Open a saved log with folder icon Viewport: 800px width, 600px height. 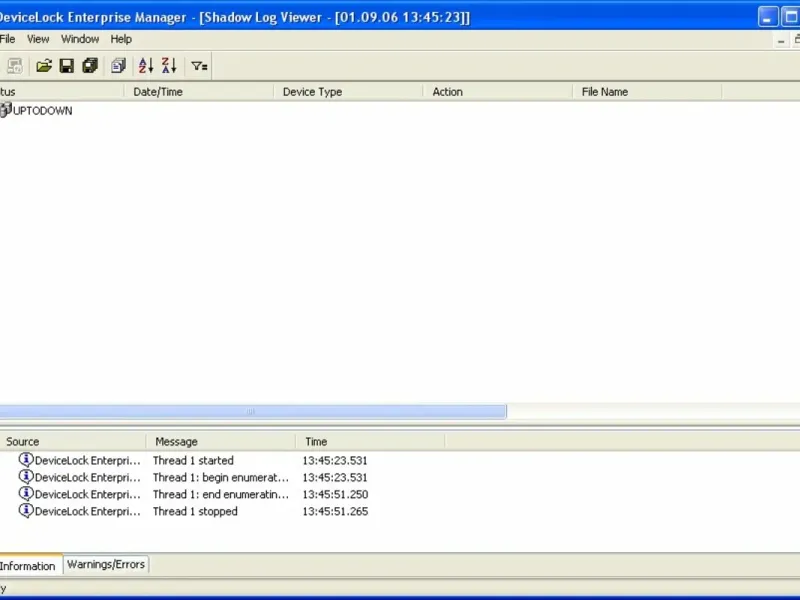coord(44,66)
